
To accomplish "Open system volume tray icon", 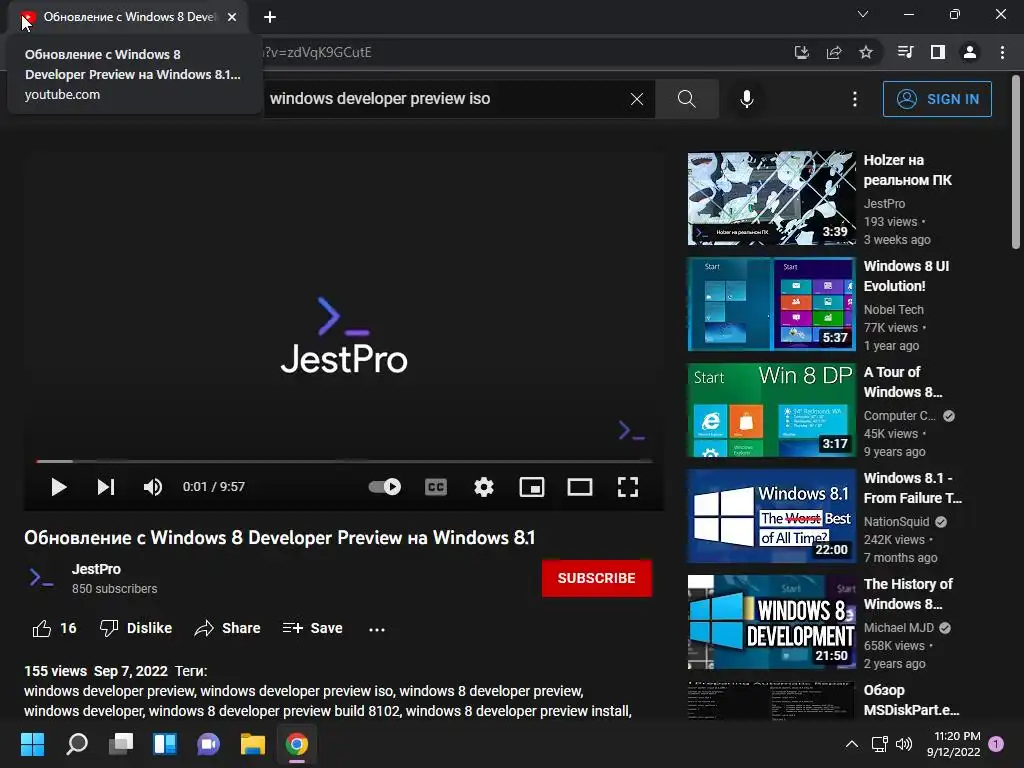I will 904,744.
